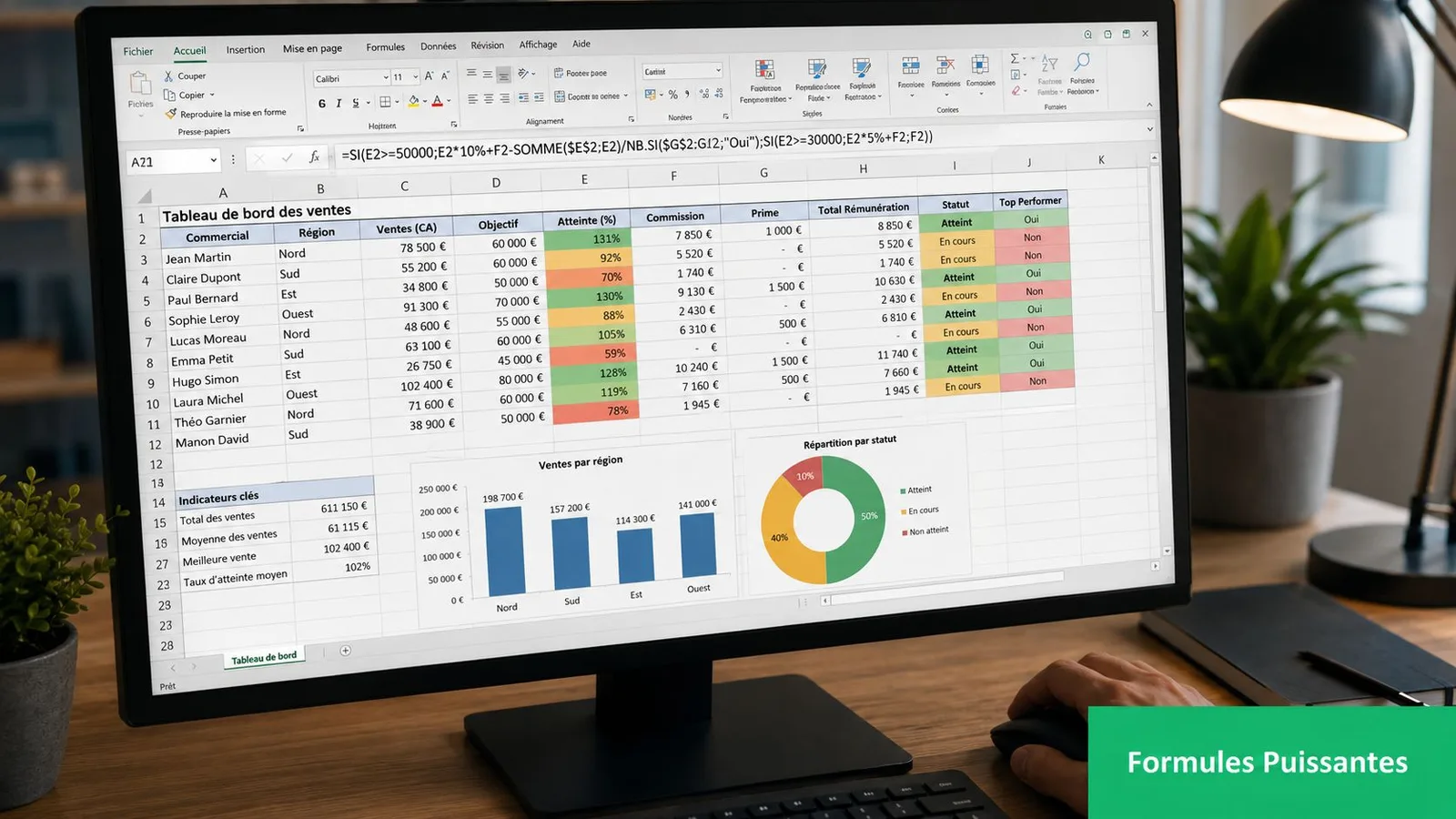Click the fx insert function icon
1456x819 pixels.
coord(314,157)
